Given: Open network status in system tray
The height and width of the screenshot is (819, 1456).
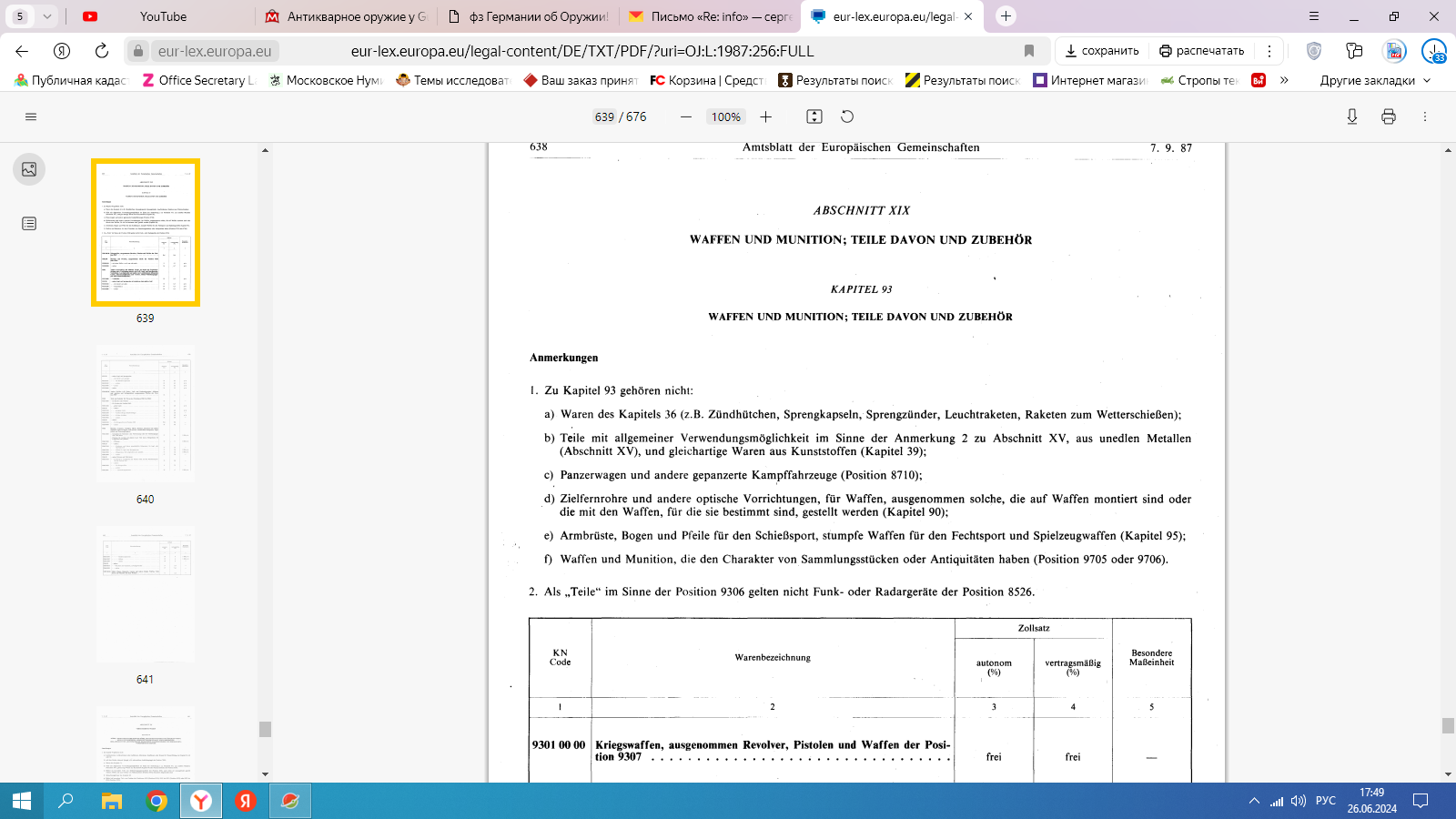Looking at the screenshot, I should click(x=1277, y=801).
